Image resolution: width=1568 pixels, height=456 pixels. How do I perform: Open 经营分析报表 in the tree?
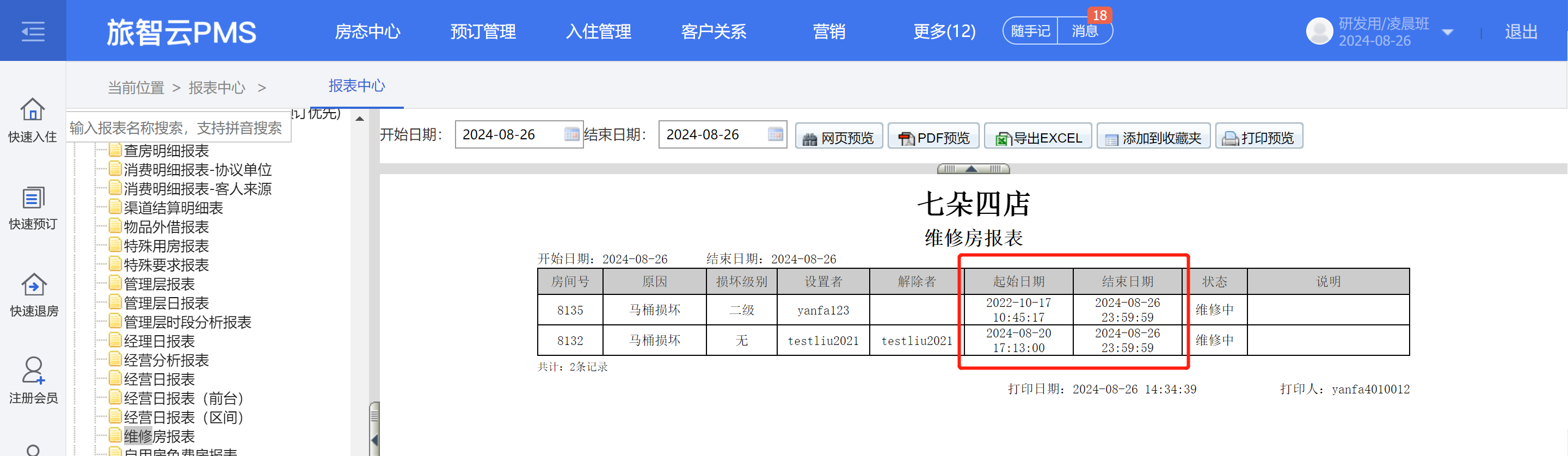[166, 360]
